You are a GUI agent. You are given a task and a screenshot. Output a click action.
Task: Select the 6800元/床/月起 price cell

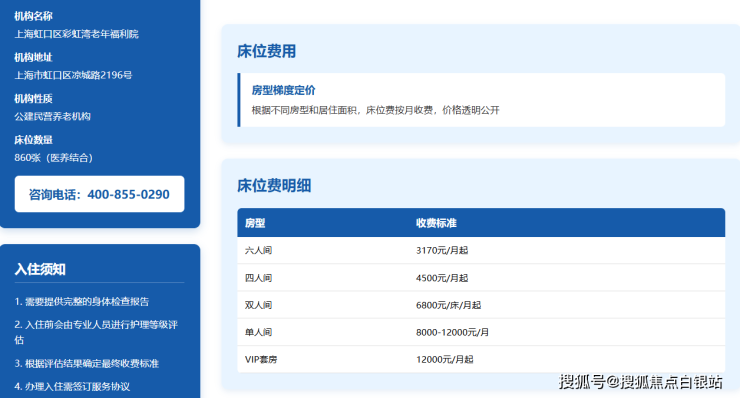pyautogui.click(x=448, y=305)
